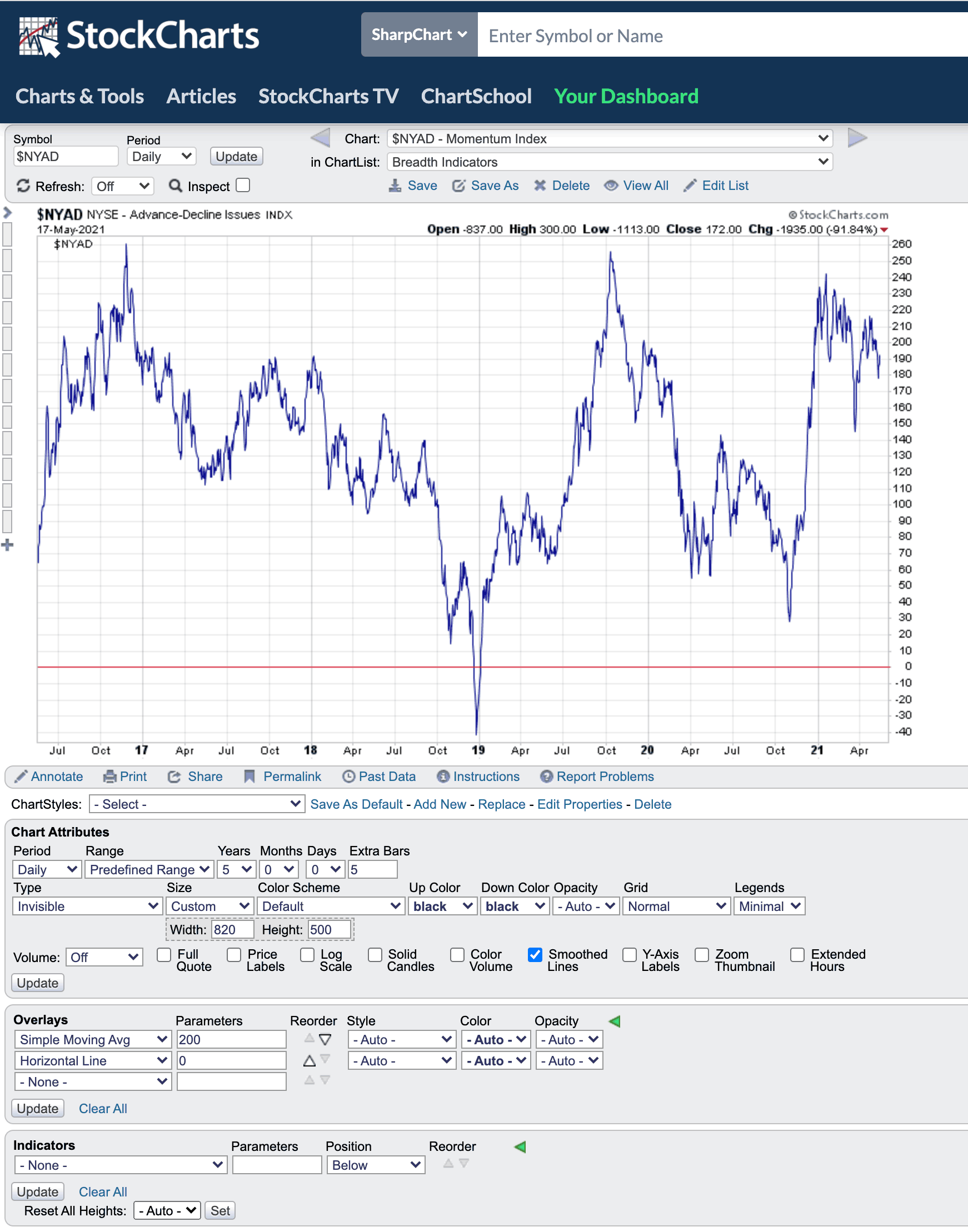Viewport: 968px width, 1232px height.
Task: Click the Annotate pencil icon
Action: pyautogui.click(x=21, y=777)
